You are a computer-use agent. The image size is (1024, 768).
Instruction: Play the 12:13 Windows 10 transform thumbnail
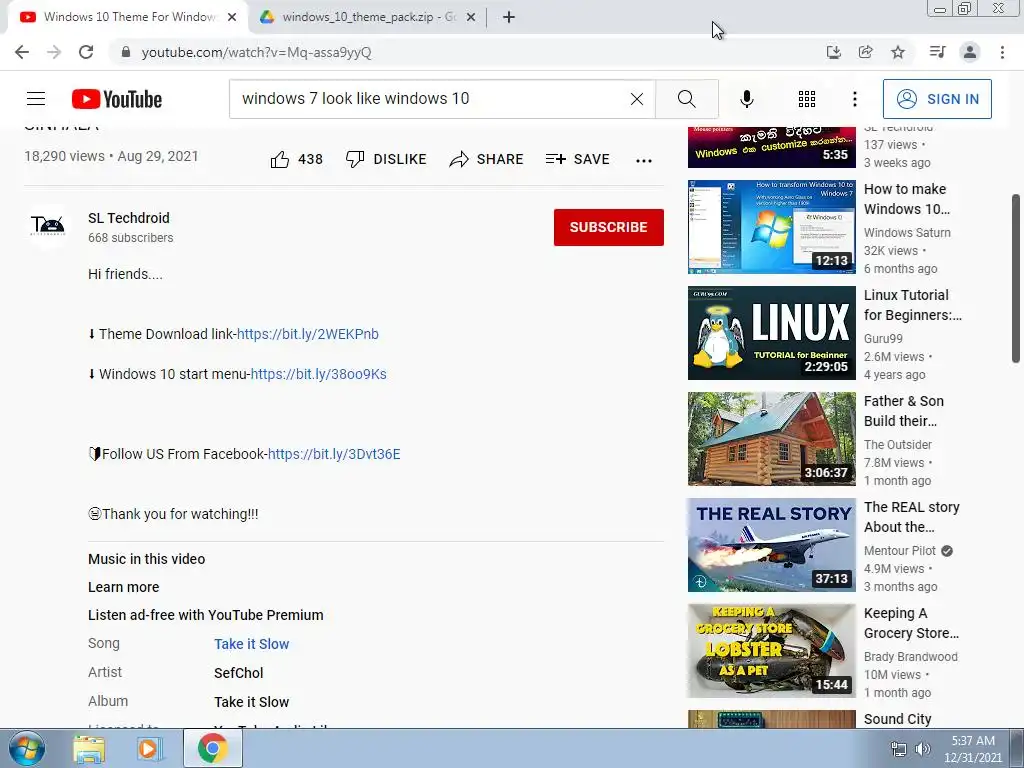[771, 227]
